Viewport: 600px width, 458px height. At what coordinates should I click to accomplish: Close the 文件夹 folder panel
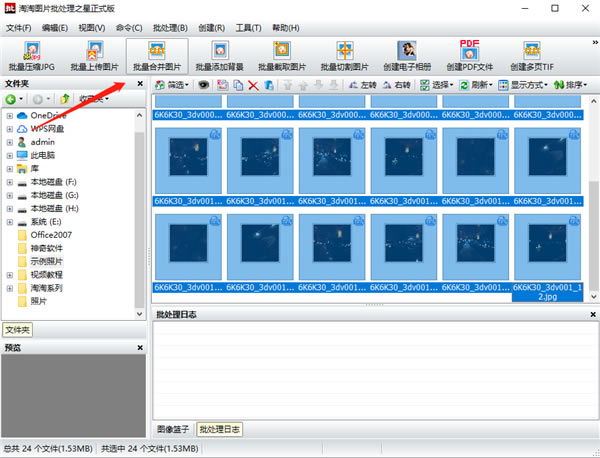140,83
